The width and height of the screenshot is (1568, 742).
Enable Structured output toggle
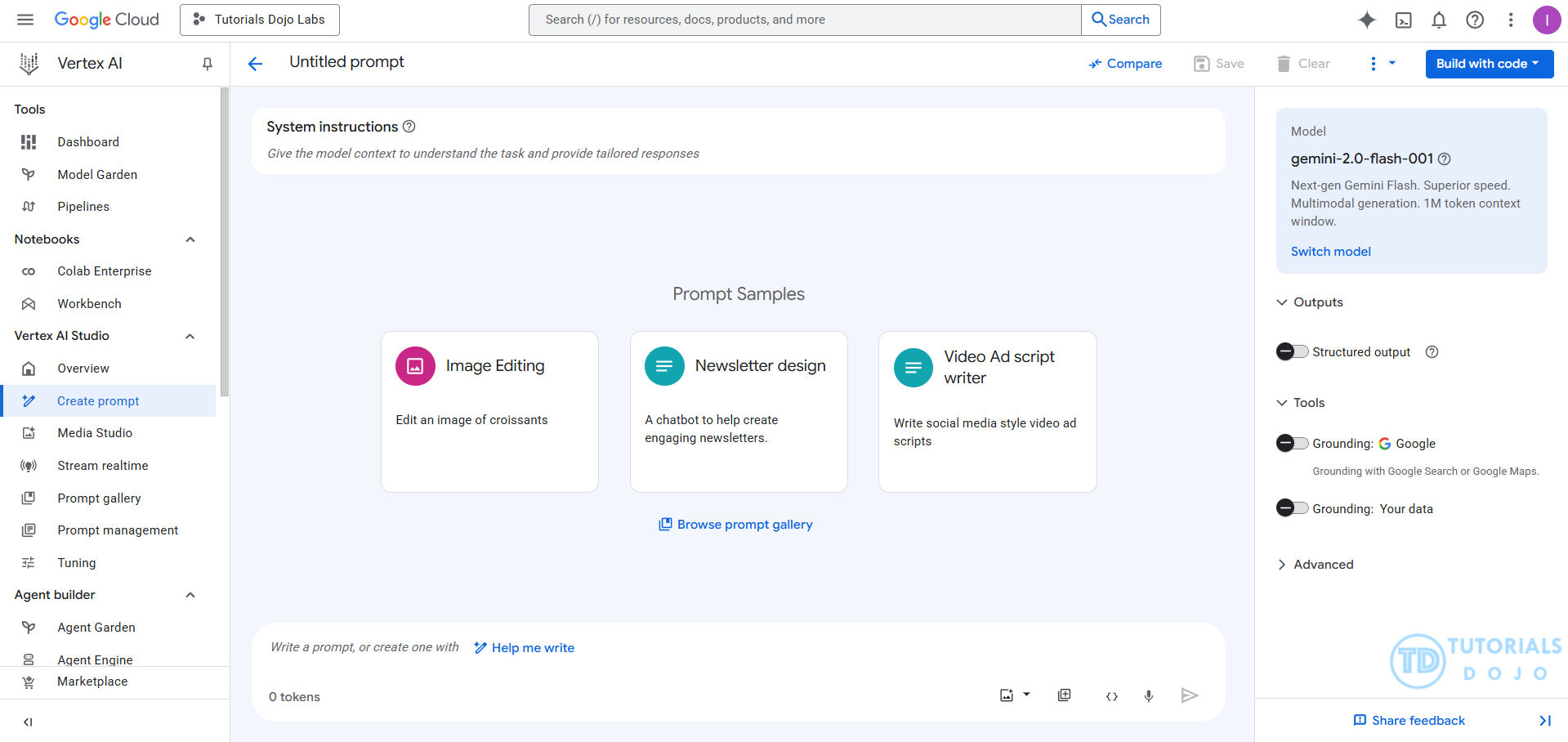pyautogui.click(x=1292, y=351)
